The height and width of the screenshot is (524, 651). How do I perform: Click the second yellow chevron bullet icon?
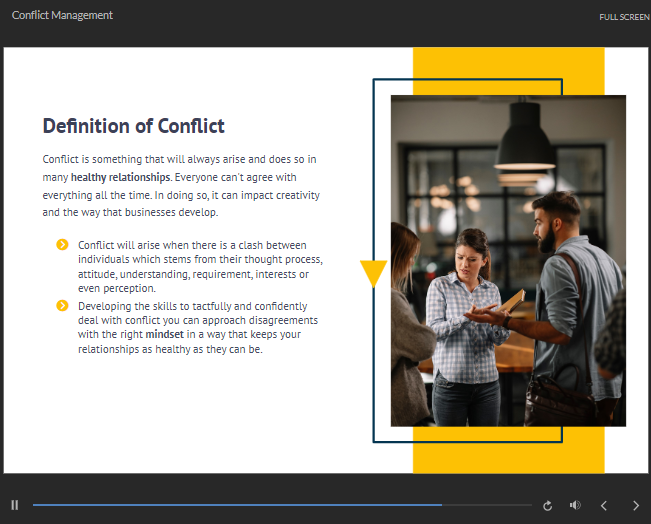(62, 306)
